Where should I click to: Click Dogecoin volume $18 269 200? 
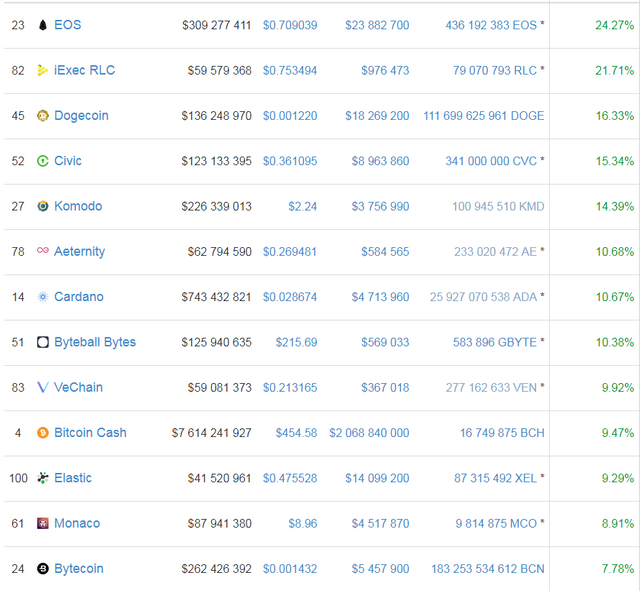pos(377,116)
